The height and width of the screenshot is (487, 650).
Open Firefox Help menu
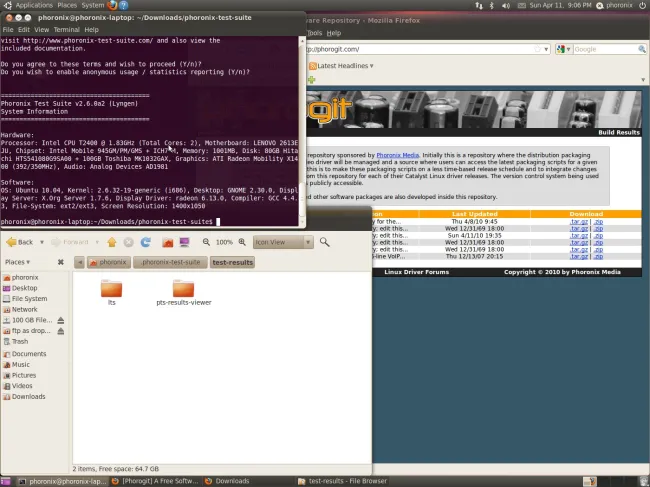[x=334, y=33]
